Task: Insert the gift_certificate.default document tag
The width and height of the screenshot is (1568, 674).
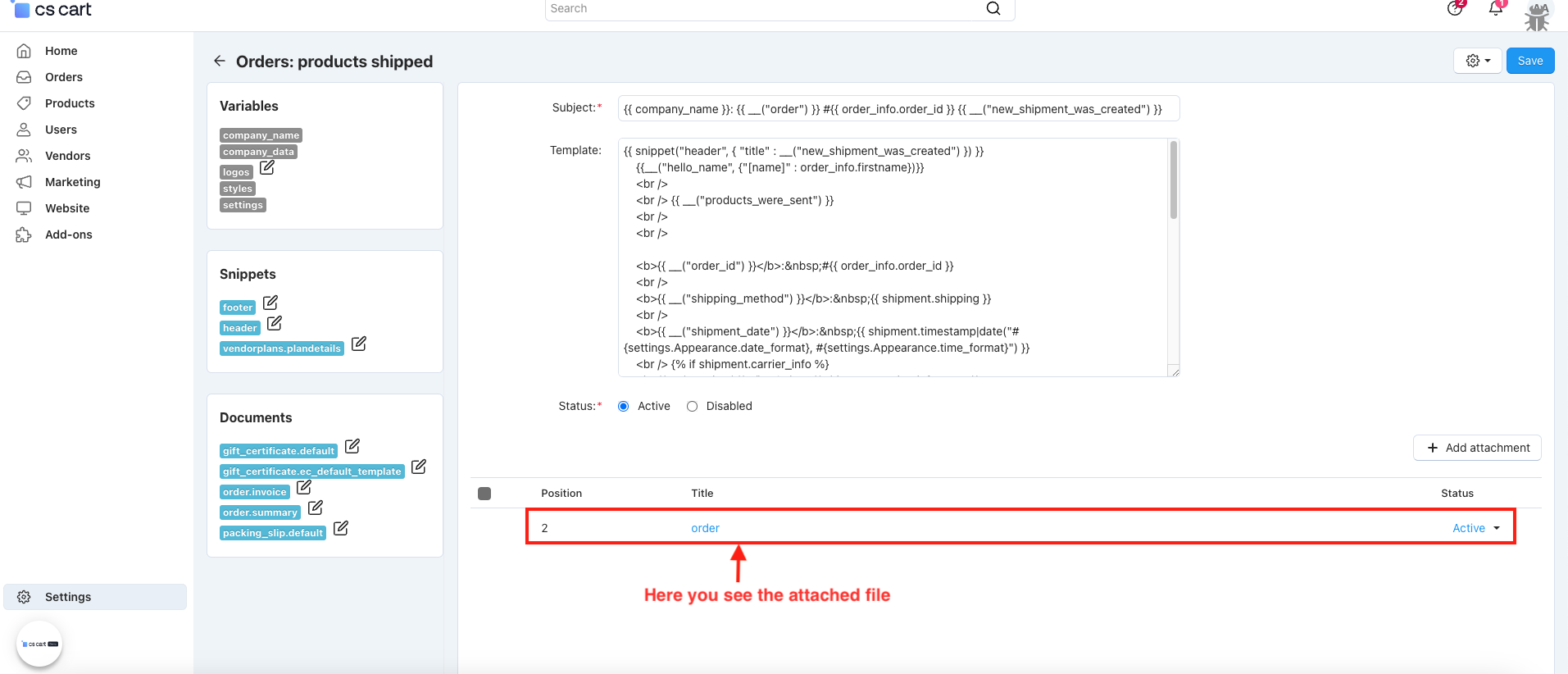Action: tap(279, 451)
